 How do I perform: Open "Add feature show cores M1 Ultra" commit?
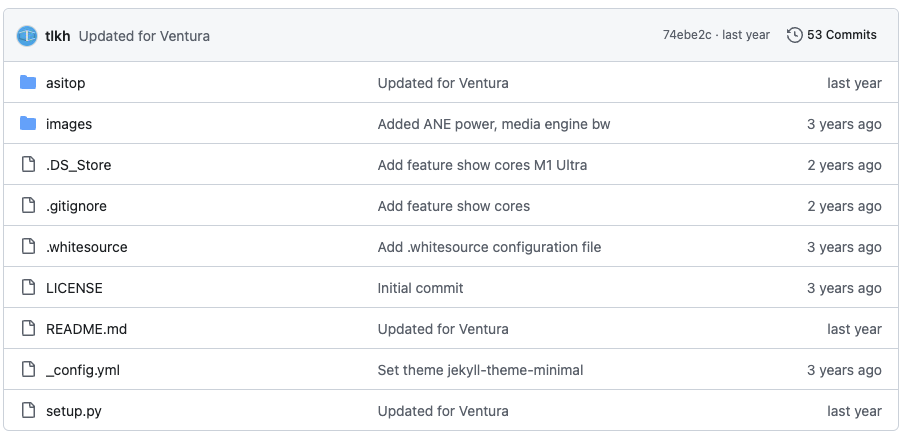point(482,165)
